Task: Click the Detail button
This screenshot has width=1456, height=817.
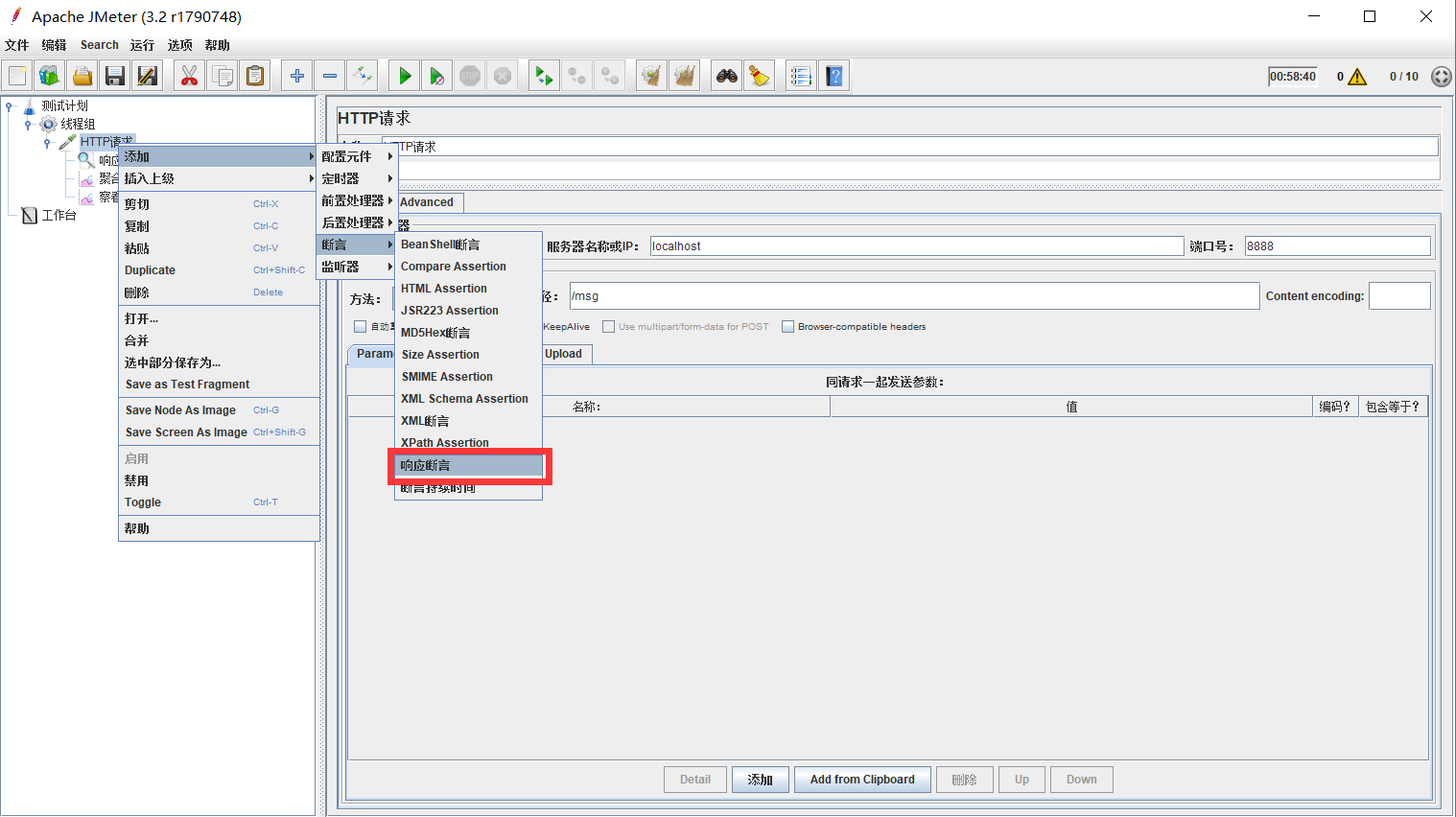Action: coord(695,780)
